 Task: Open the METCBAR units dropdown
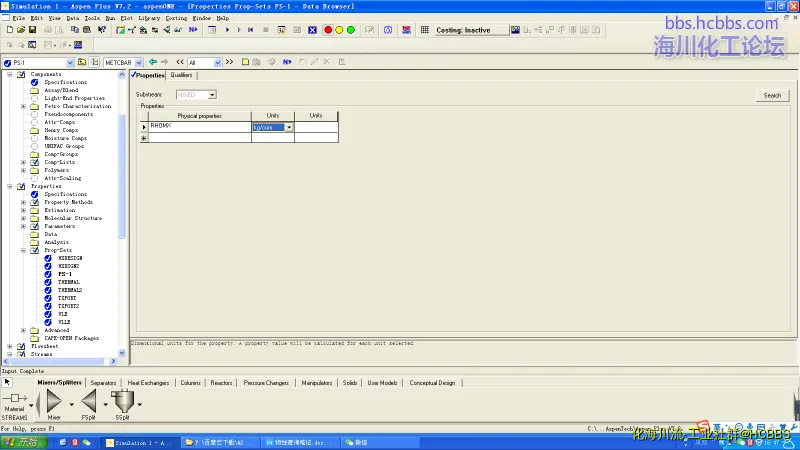(x=139, y=63)
